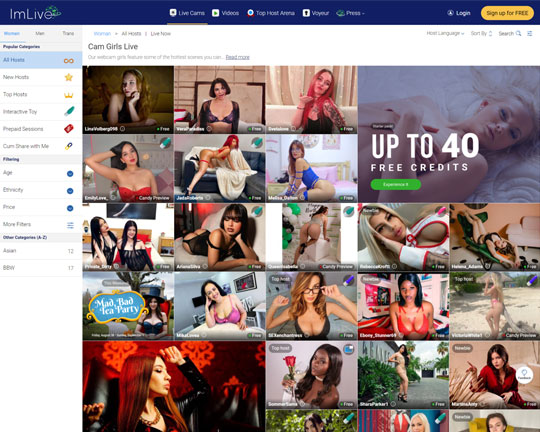Open the Host Language dropdown

445,33
